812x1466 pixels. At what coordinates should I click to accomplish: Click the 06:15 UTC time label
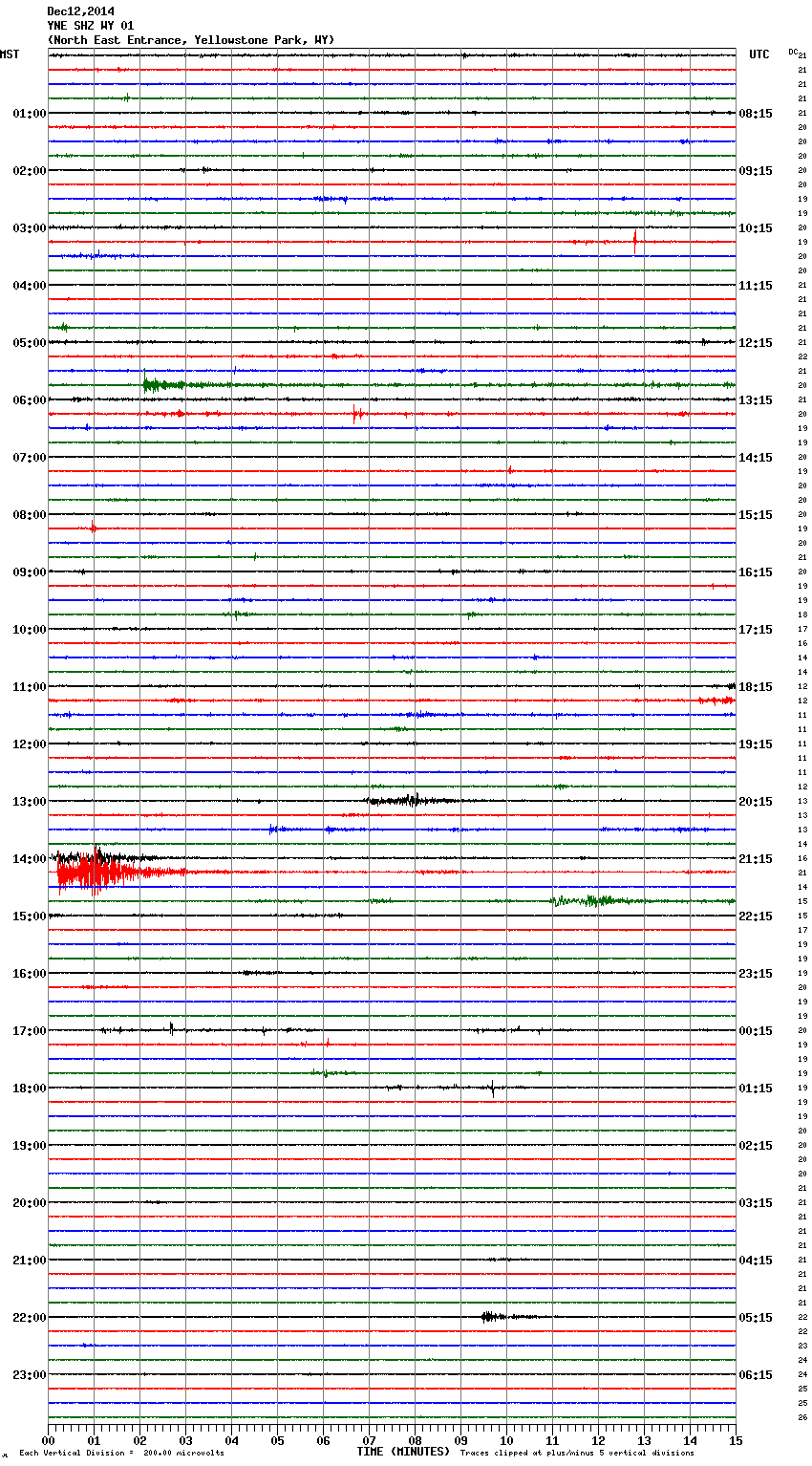[x=756, y=1375]
